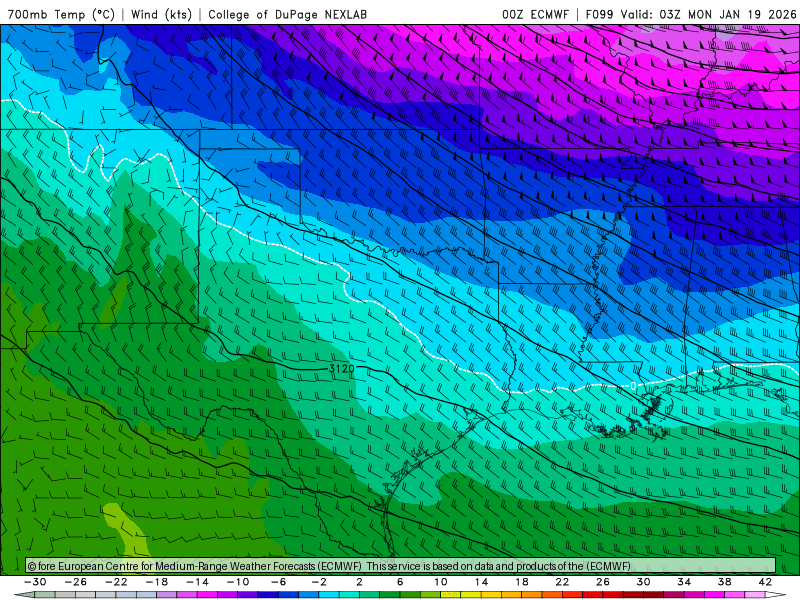800x600 pixels.
Task: Click the "18" colorbar value
Action: (x=522, y=582)
